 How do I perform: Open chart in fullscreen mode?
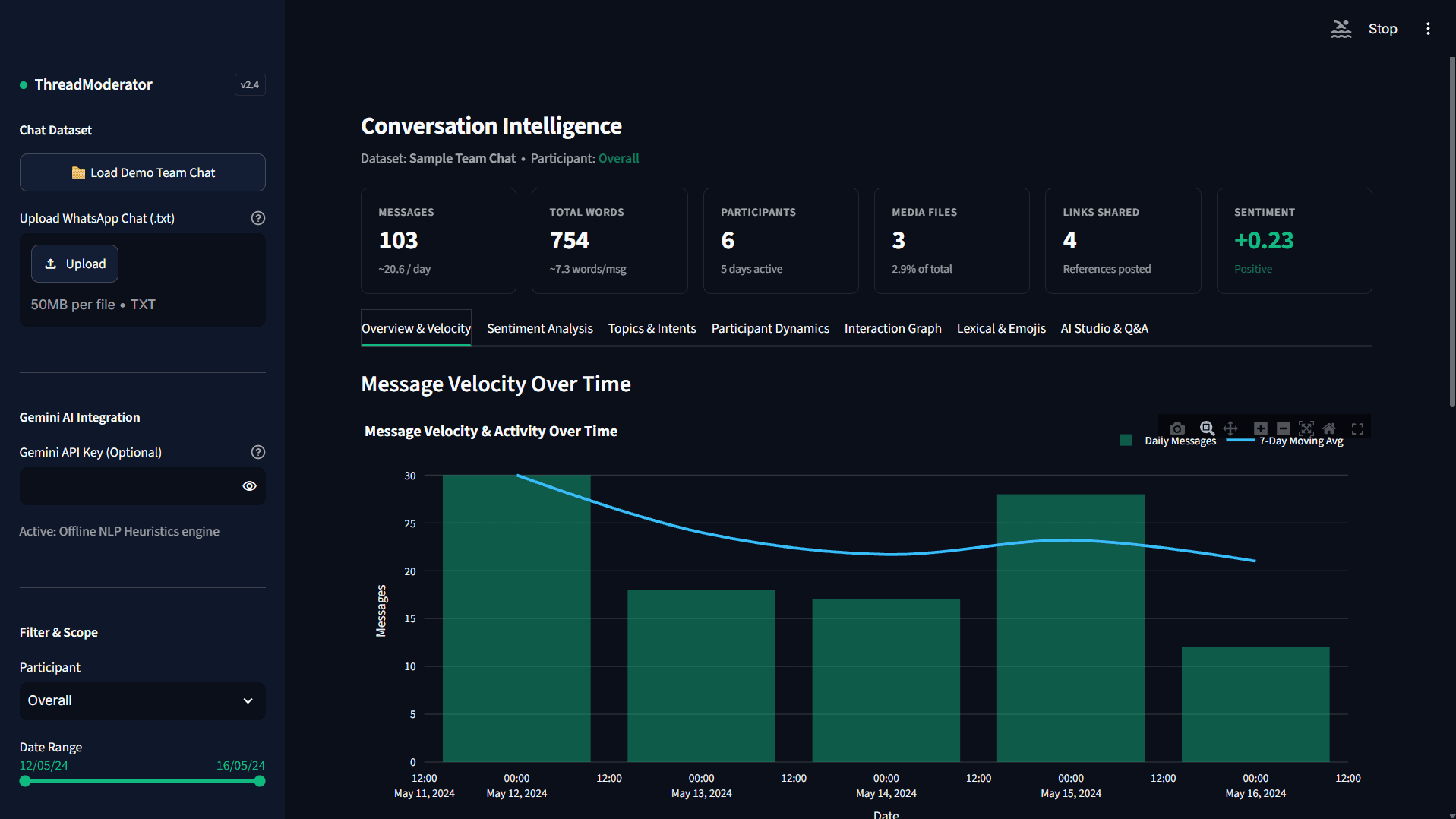[x=1358, y=428]
